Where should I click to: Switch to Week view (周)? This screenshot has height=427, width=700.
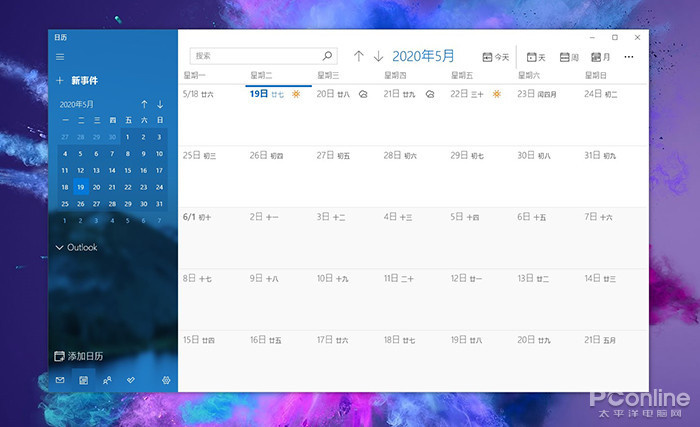tap(570, 57)
